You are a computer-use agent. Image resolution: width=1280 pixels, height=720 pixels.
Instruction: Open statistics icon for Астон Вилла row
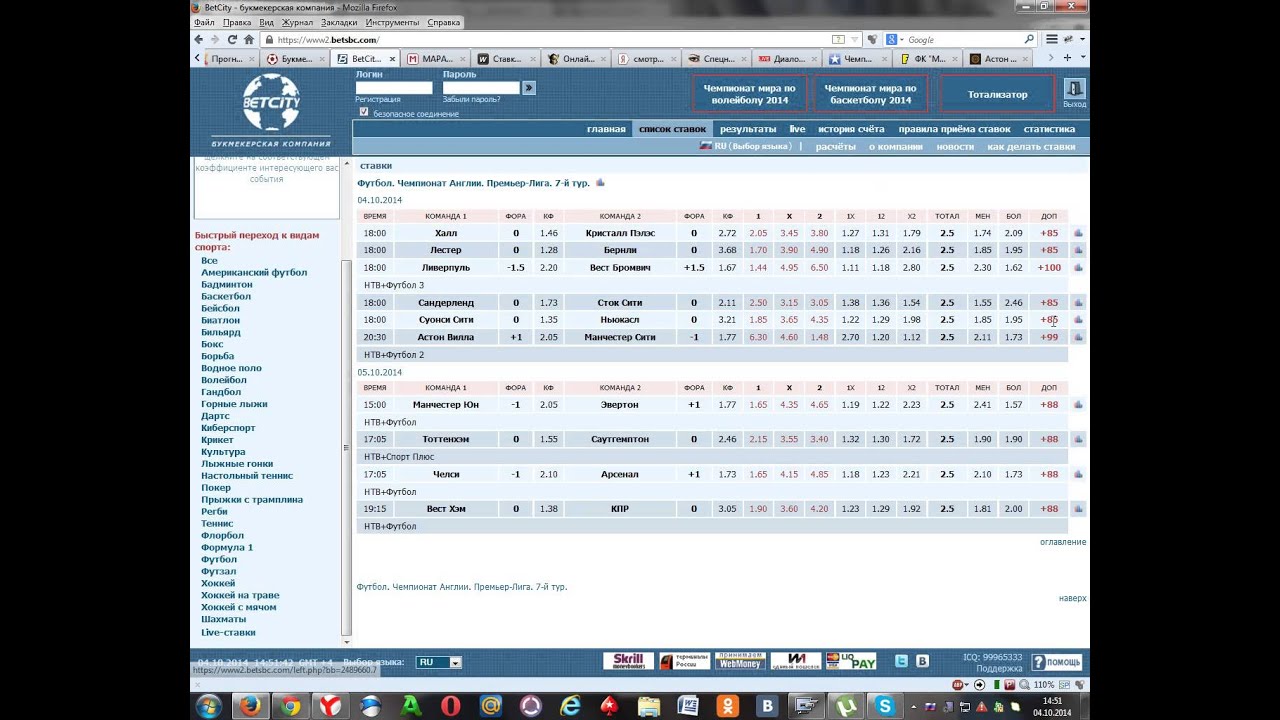tap(1078, 337)
